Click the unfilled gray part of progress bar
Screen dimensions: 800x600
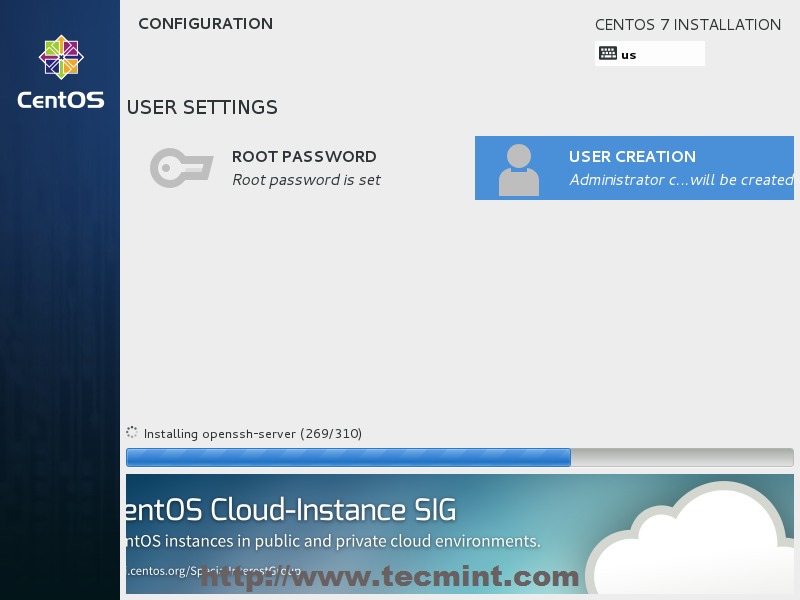(x=681, y=458)
